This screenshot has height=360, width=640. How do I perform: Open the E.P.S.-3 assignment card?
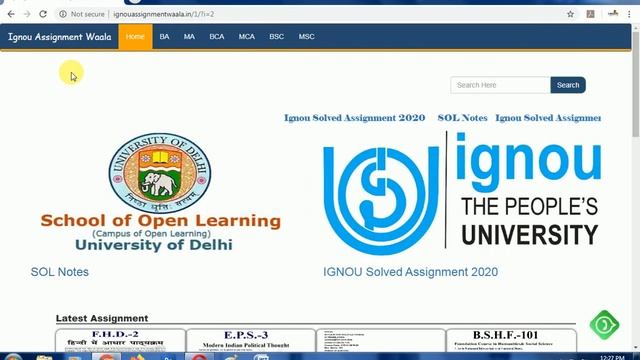click(251, 340)
